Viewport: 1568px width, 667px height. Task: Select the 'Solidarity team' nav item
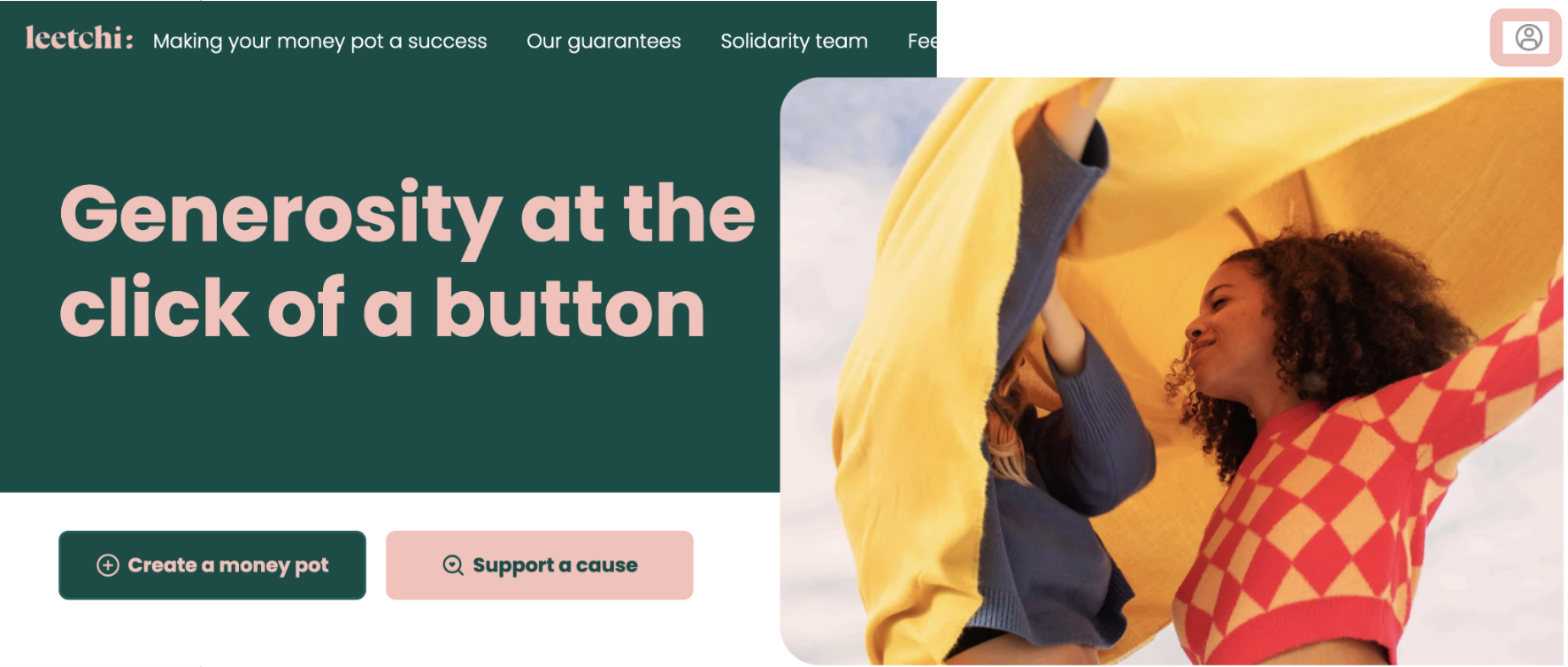[794, 41]
